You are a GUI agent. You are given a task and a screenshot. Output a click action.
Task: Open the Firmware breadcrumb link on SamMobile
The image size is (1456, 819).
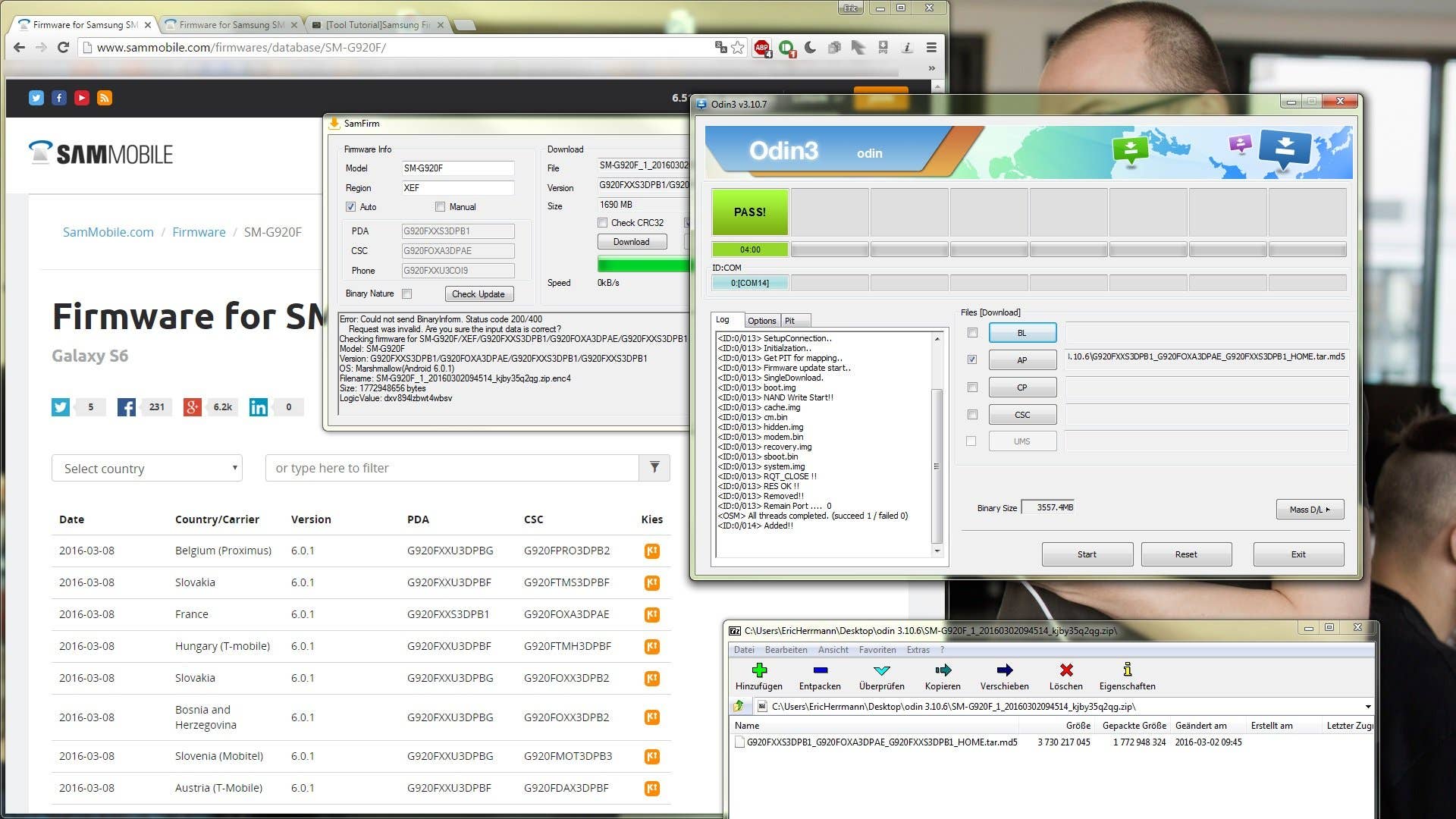[x=199, y=232]
